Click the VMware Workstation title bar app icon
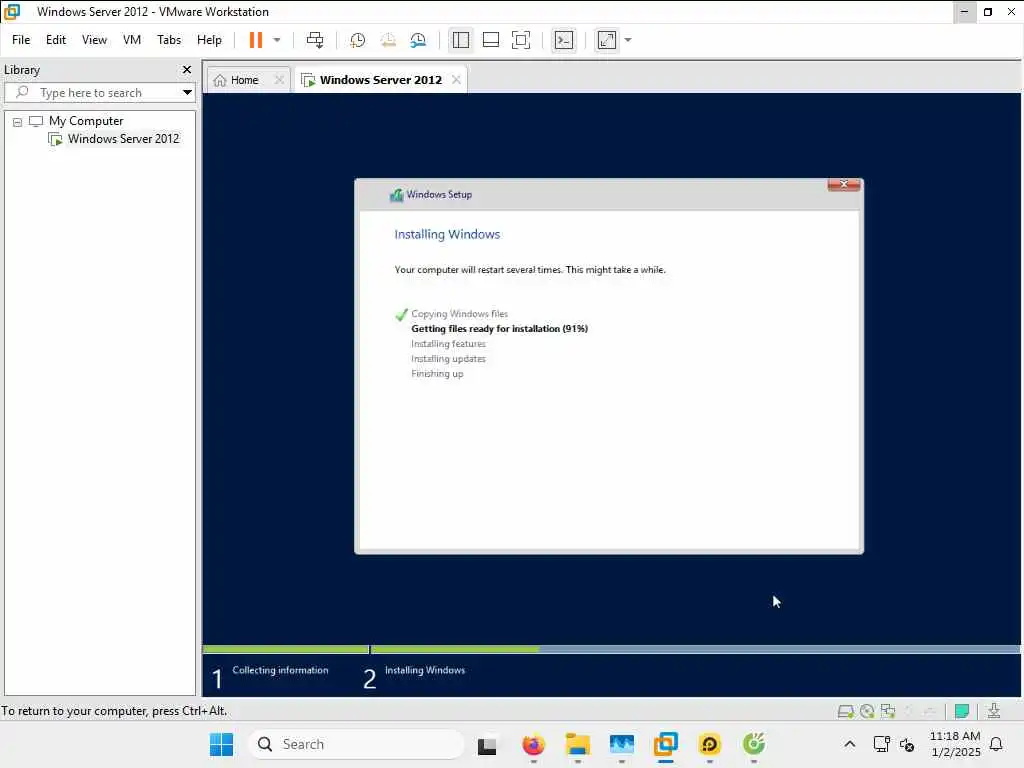The image size is (1024, 768). click(12, 12)
